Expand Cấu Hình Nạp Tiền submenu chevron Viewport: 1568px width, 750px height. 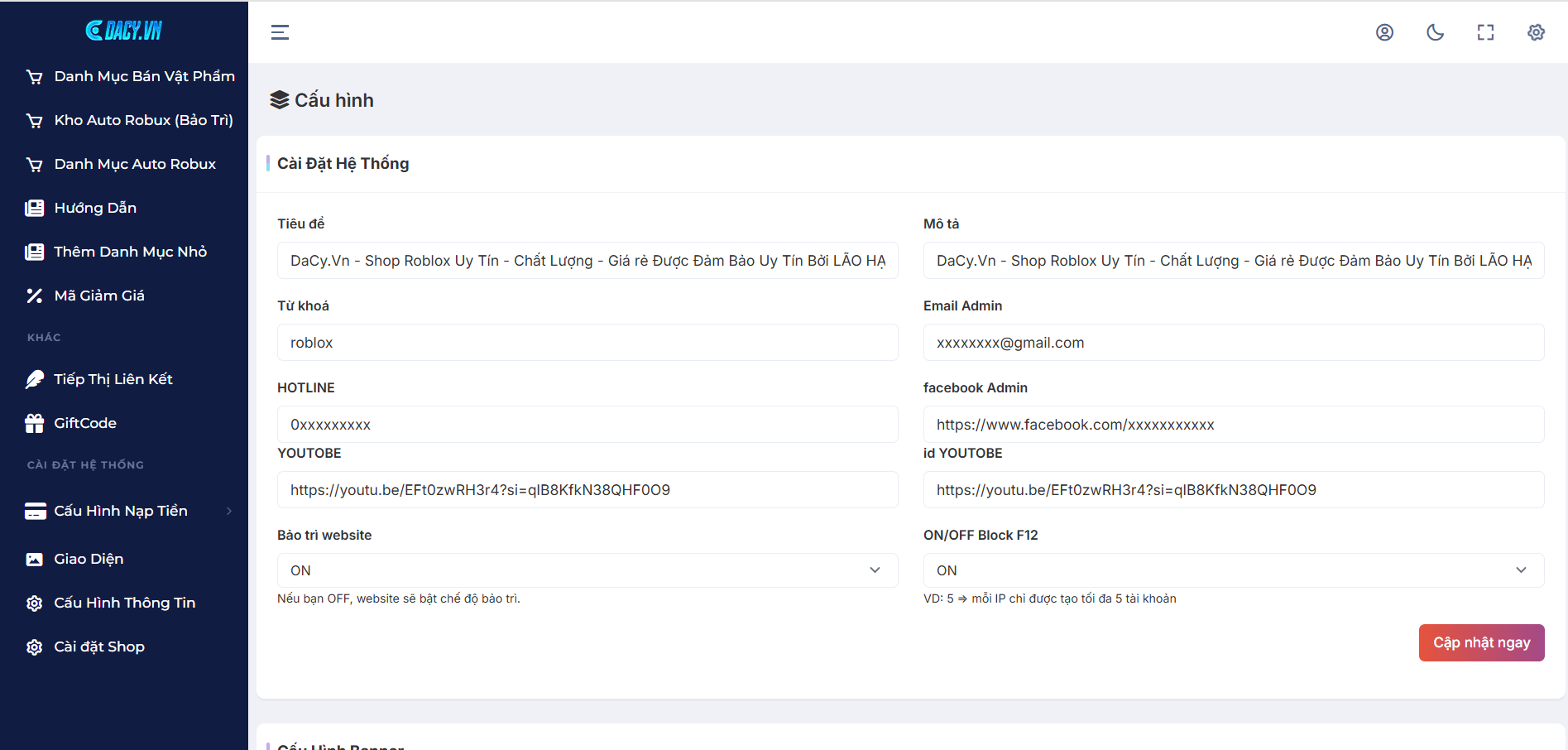229,511
